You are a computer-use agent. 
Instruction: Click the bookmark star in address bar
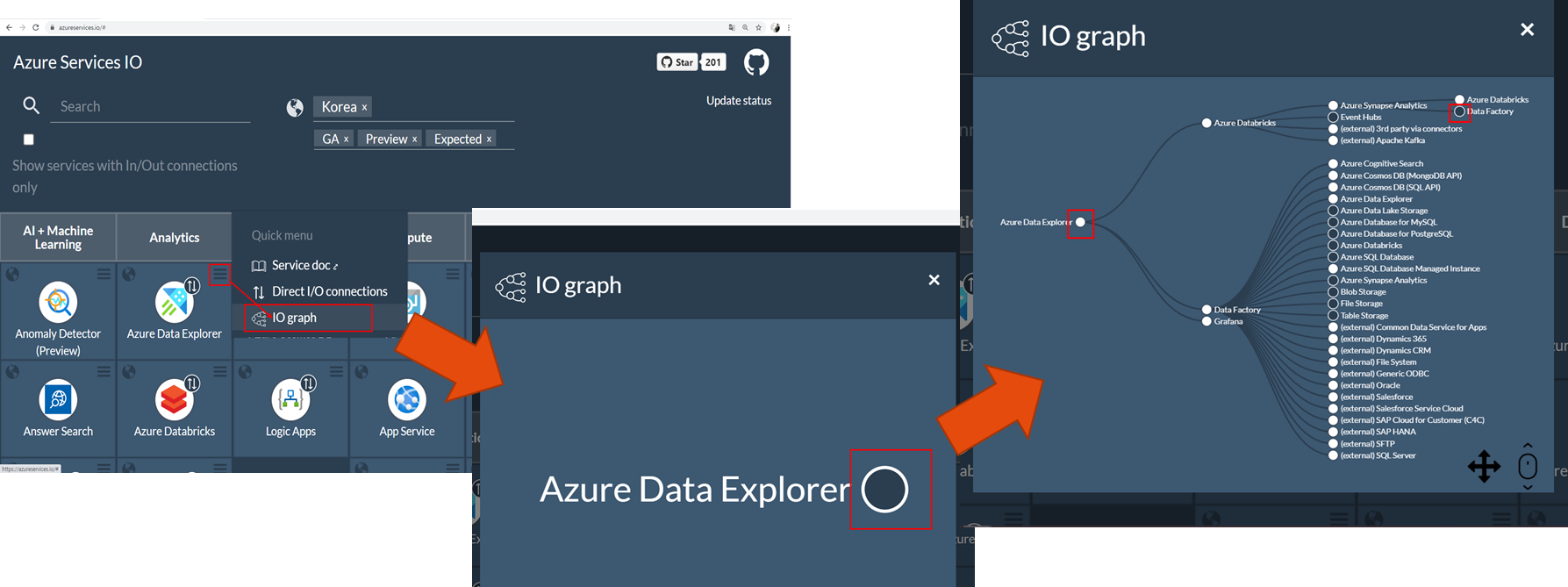coord(759,27)
